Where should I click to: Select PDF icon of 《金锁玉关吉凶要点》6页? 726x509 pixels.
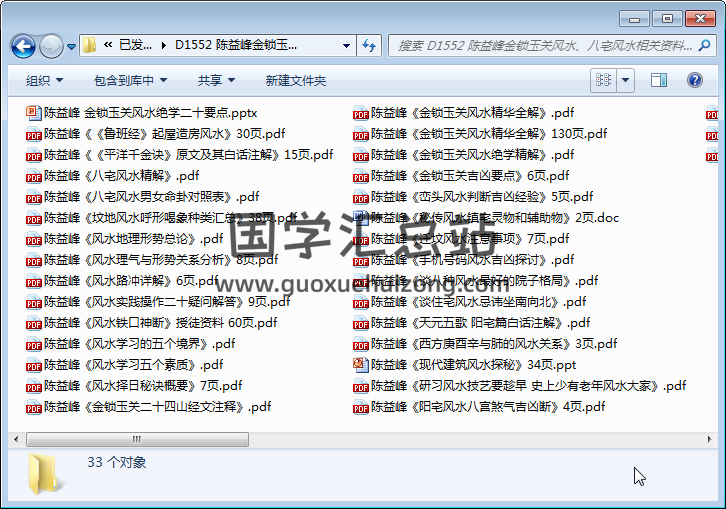(x=360, y=176)
